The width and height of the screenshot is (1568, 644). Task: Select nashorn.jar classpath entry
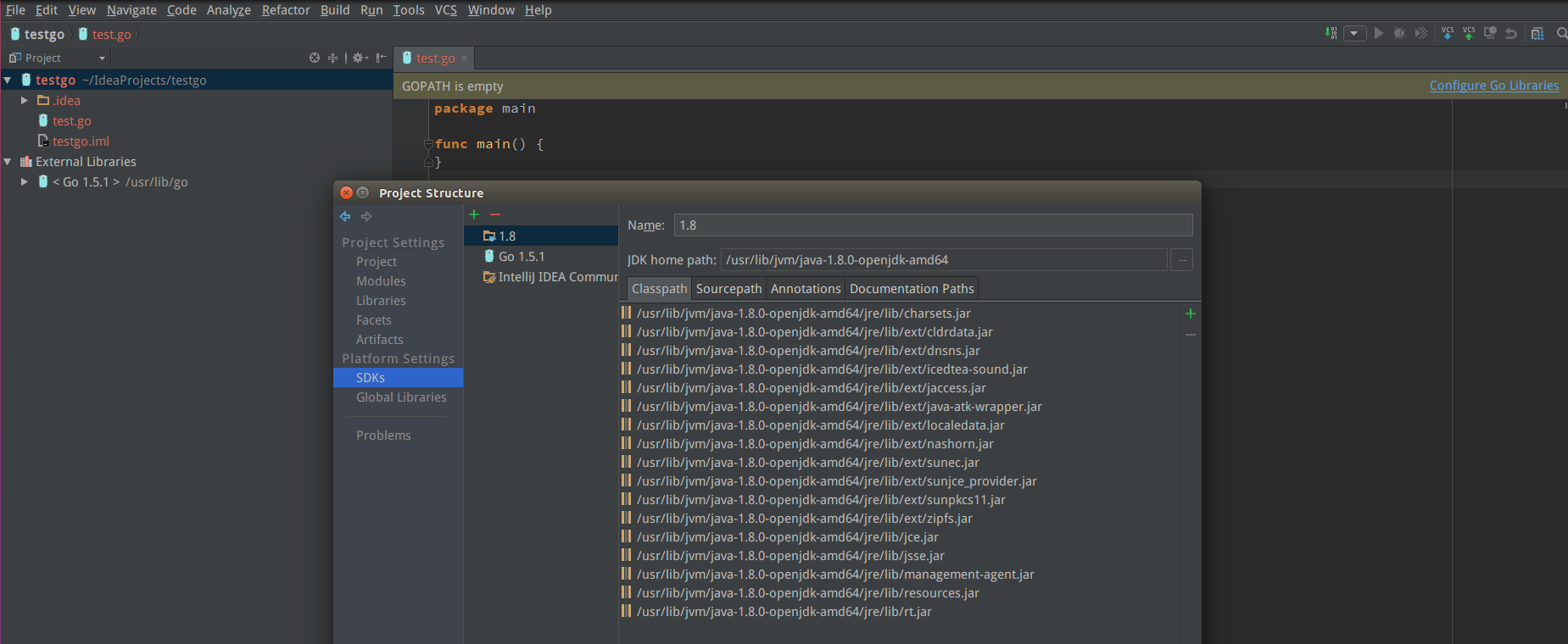tap(899, 443)
